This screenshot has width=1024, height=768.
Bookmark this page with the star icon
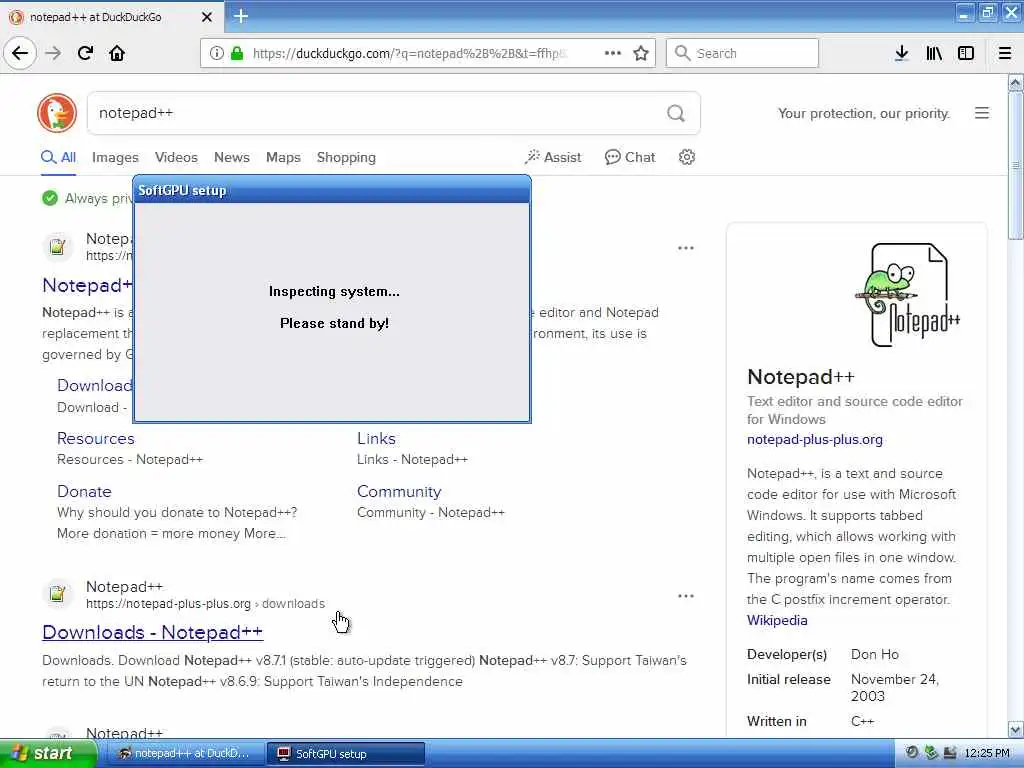[x=641, y=53]
